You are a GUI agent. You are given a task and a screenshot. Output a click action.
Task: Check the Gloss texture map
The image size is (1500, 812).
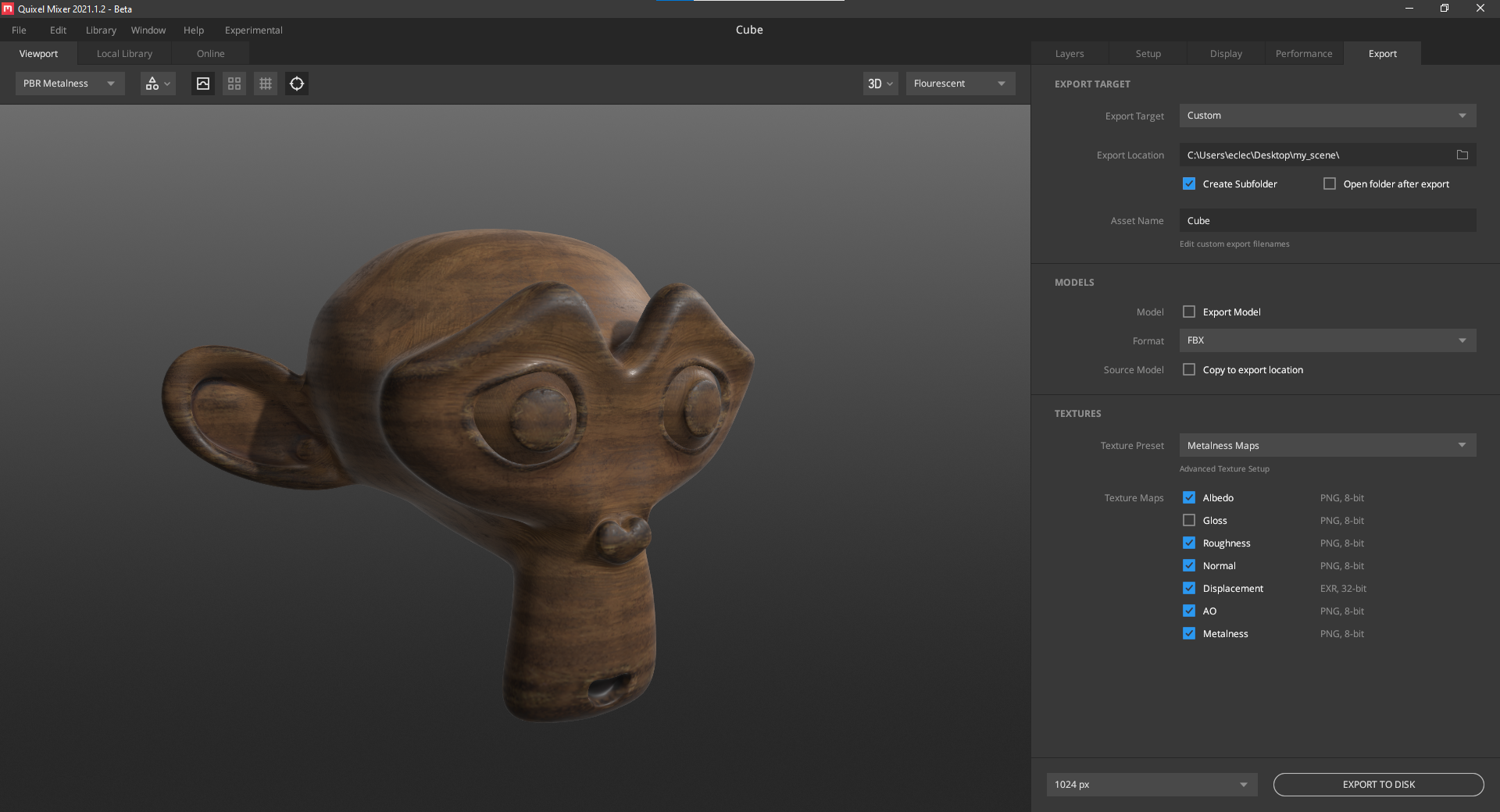click(1189, 521)
